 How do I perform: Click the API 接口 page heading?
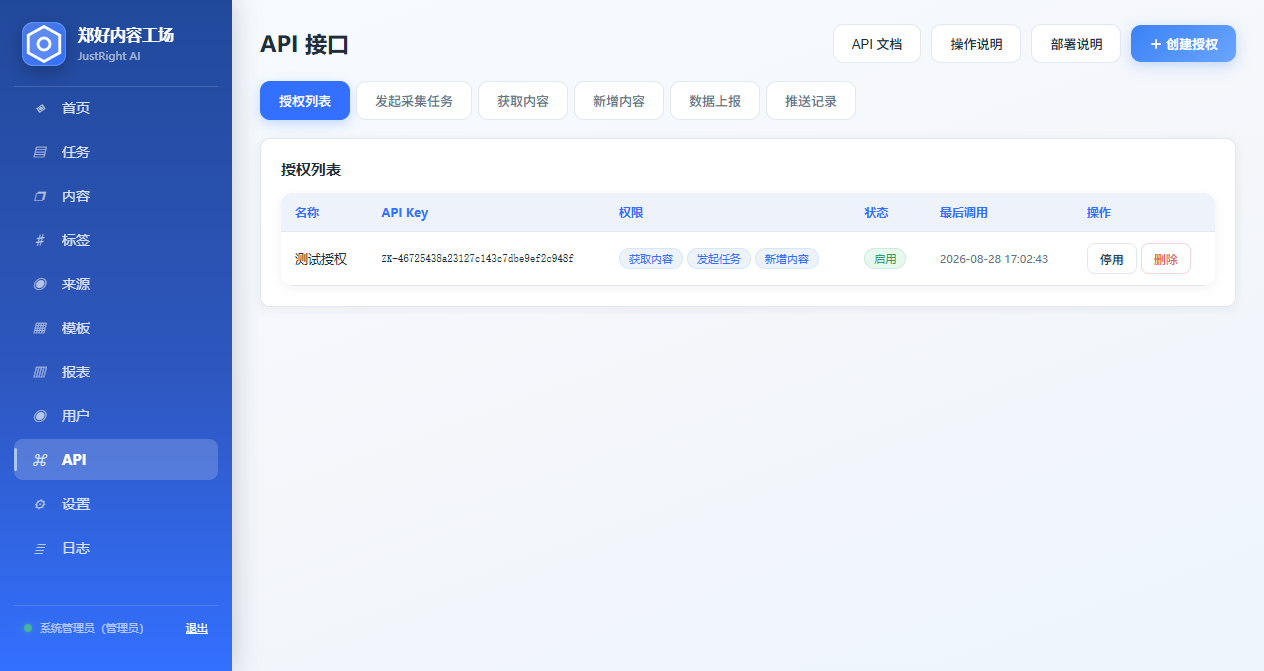coord(304,44)
